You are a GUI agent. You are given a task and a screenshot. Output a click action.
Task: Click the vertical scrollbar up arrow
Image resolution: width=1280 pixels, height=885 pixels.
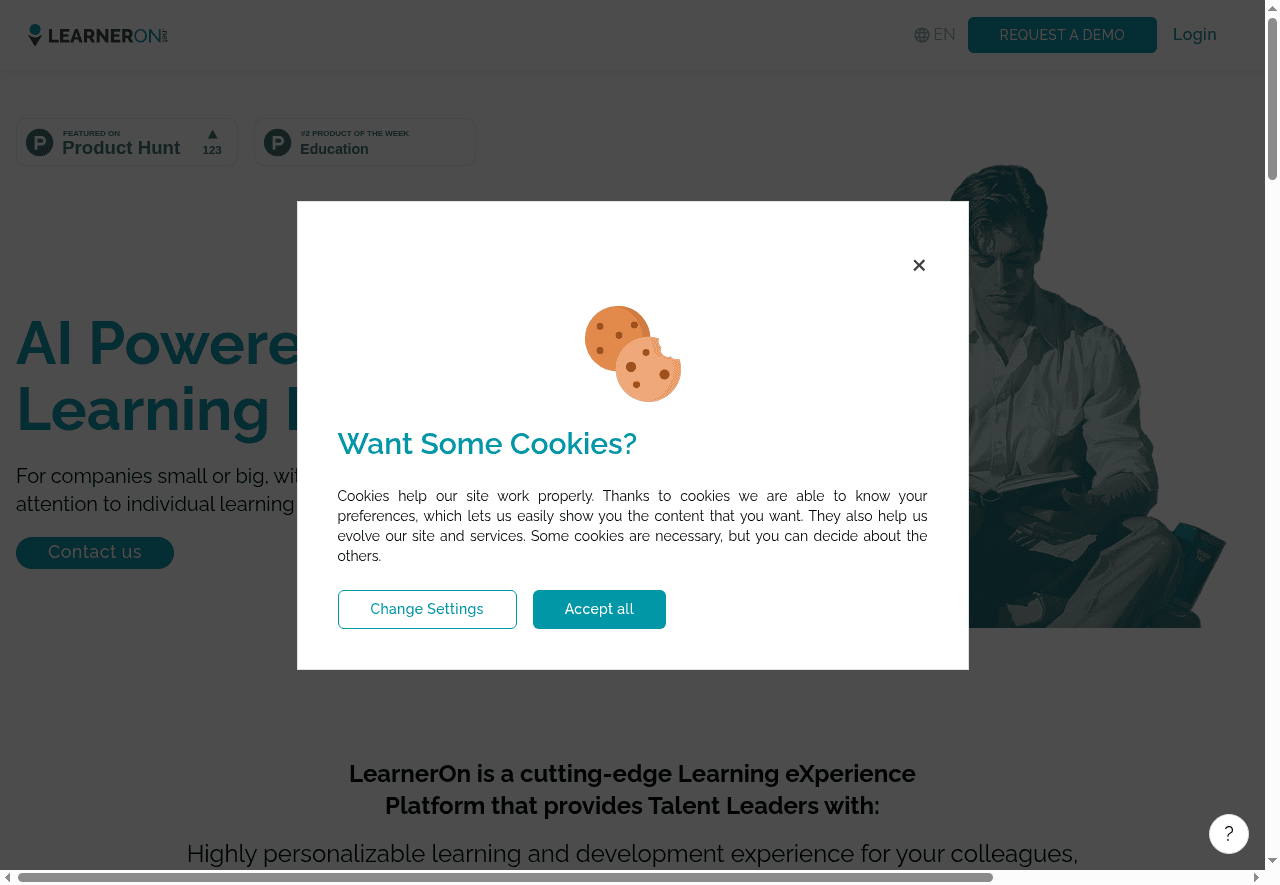click(x=1272, y=8)
